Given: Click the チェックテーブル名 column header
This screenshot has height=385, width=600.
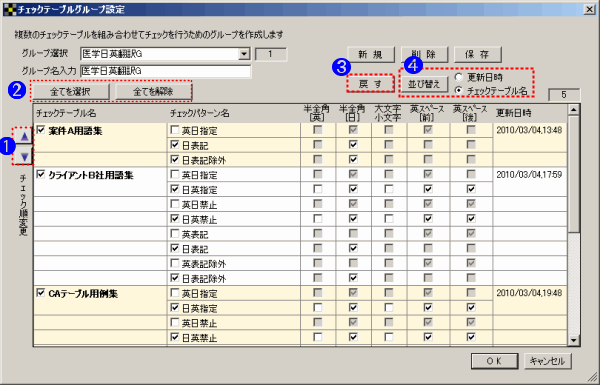Looking at the screenshot, I should tap(100, 113).
